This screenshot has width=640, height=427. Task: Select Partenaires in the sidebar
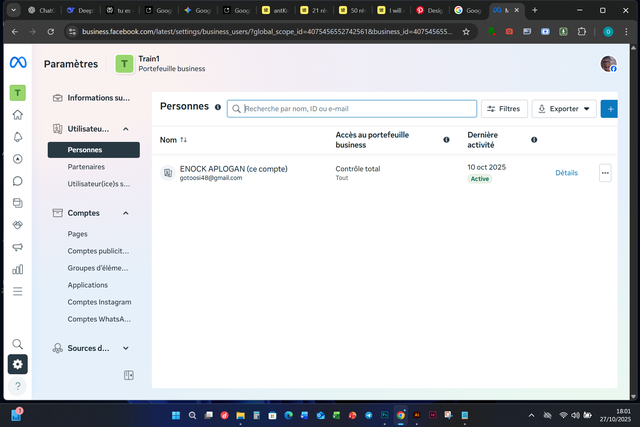point(86,167)
